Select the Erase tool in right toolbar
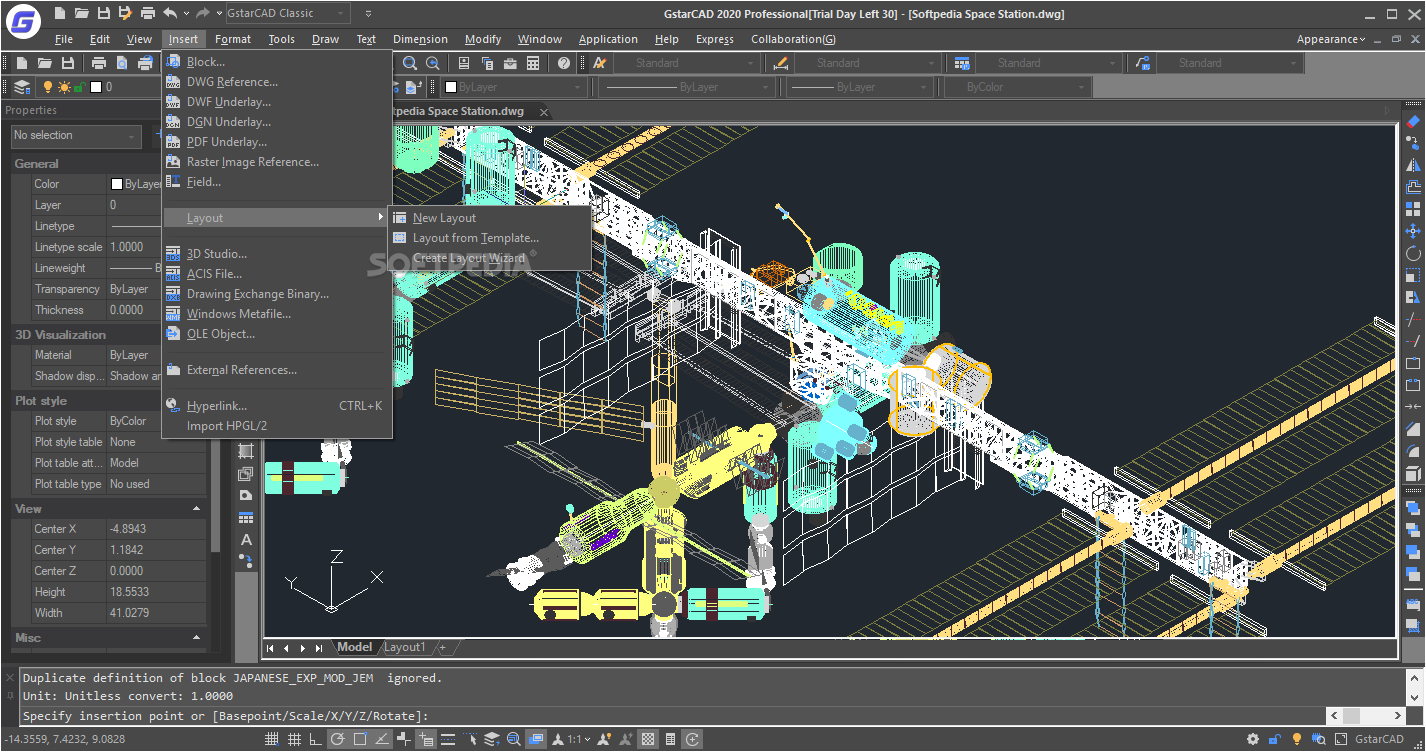 point(1413,121)
